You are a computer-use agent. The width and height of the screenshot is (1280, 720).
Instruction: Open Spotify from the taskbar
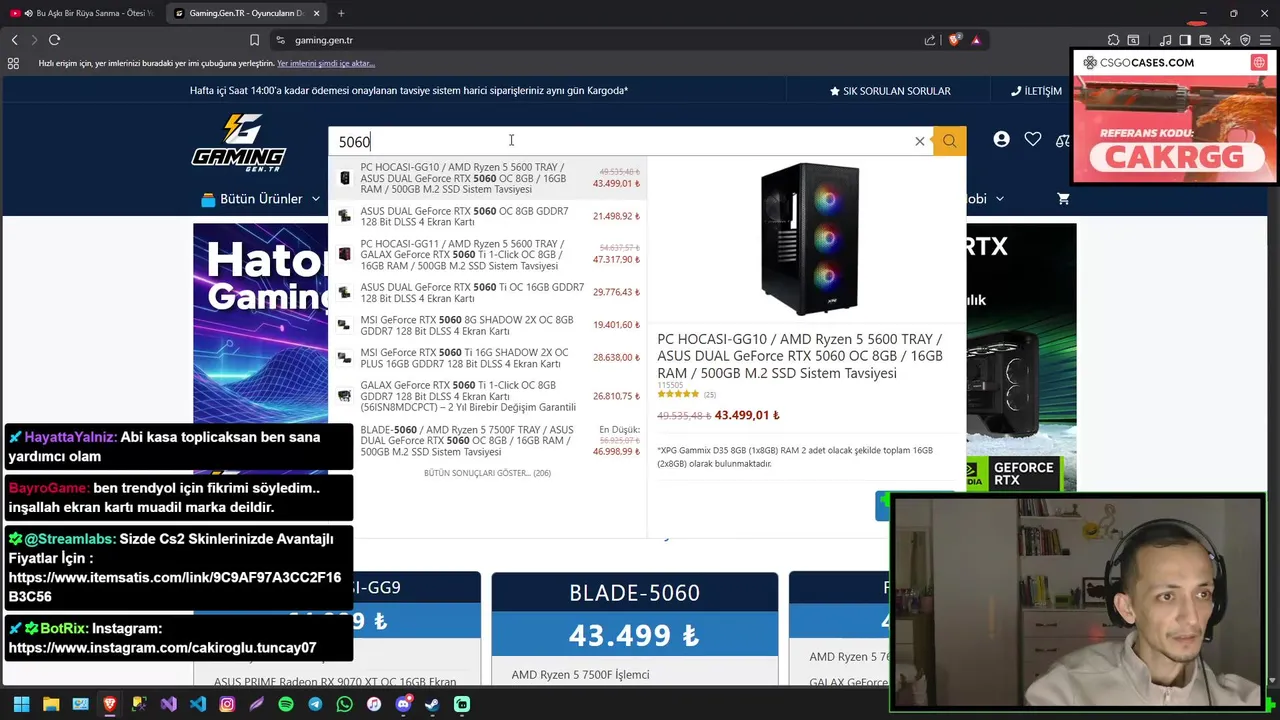click(x=286, y=704)
